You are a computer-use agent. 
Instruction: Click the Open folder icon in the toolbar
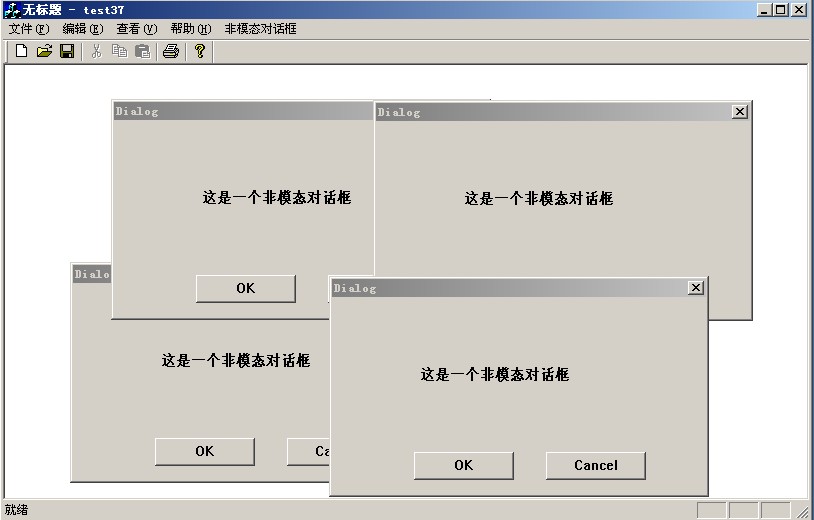tap(45, 51)
